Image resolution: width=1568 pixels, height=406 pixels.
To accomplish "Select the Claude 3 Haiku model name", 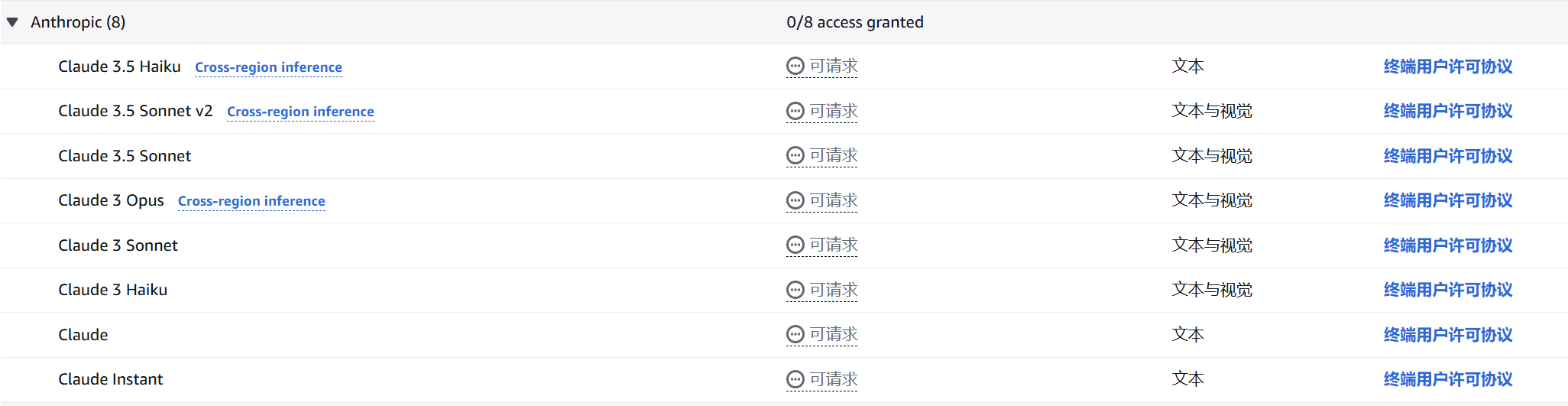I will coord(112,290).
